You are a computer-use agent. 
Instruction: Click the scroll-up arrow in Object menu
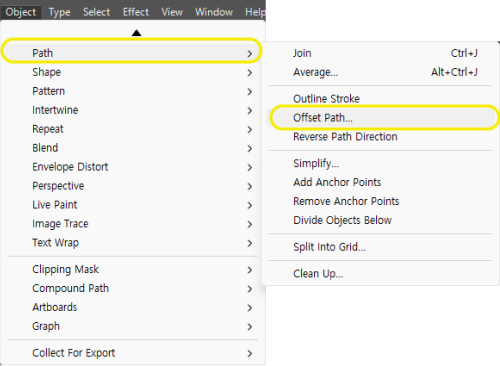pos(136,33)
